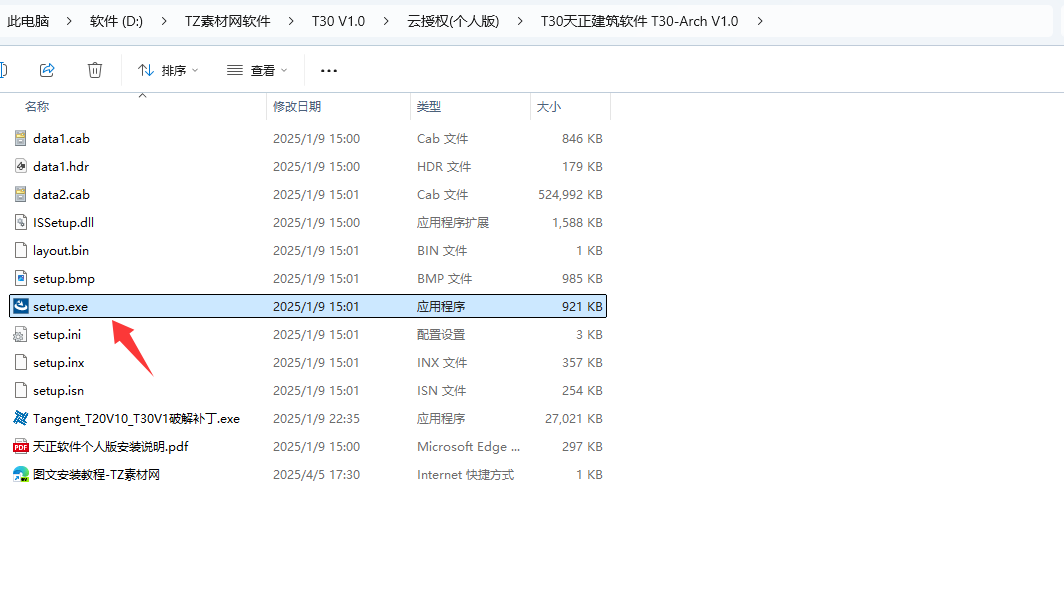Image resolution: width=1064 pixels, height=596 pixels.
Task: Select the ISSetup.dll file name
Action: [63, 223]
